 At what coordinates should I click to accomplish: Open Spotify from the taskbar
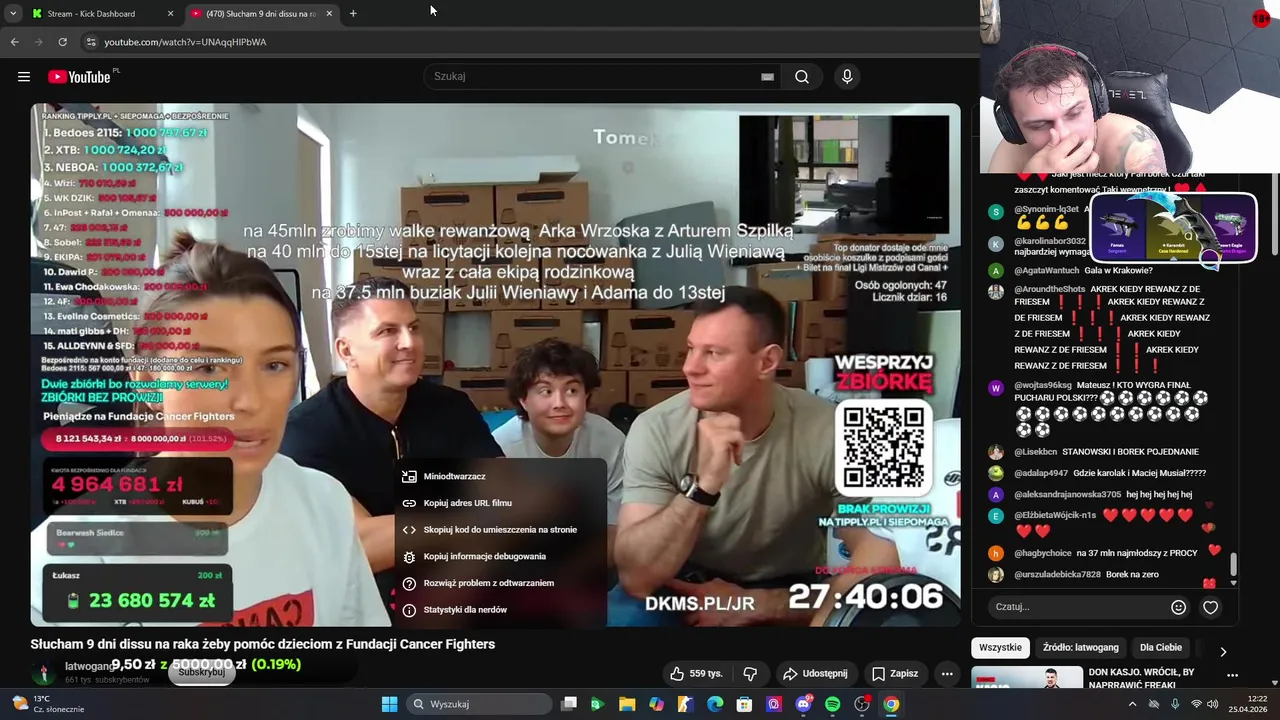pos(833,704)
